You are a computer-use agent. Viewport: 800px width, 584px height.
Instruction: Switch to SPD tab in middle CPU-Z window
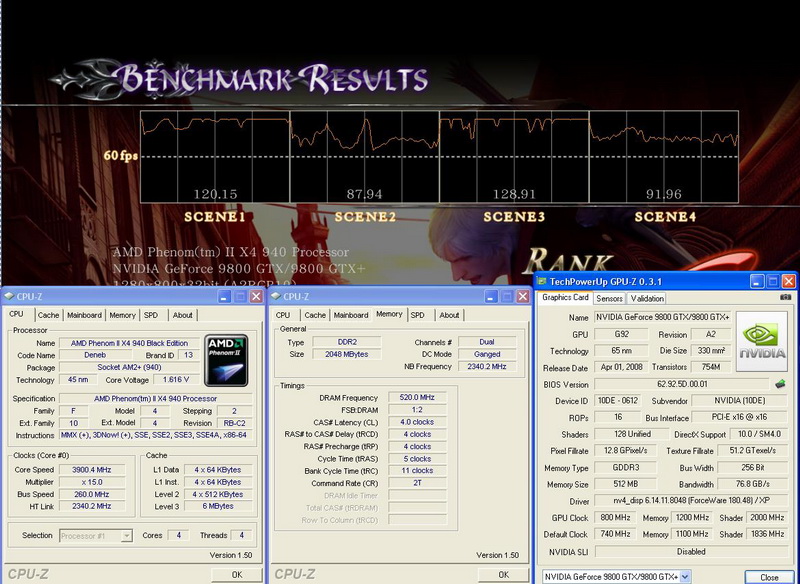pyautogui.click(x=417, y=315)
